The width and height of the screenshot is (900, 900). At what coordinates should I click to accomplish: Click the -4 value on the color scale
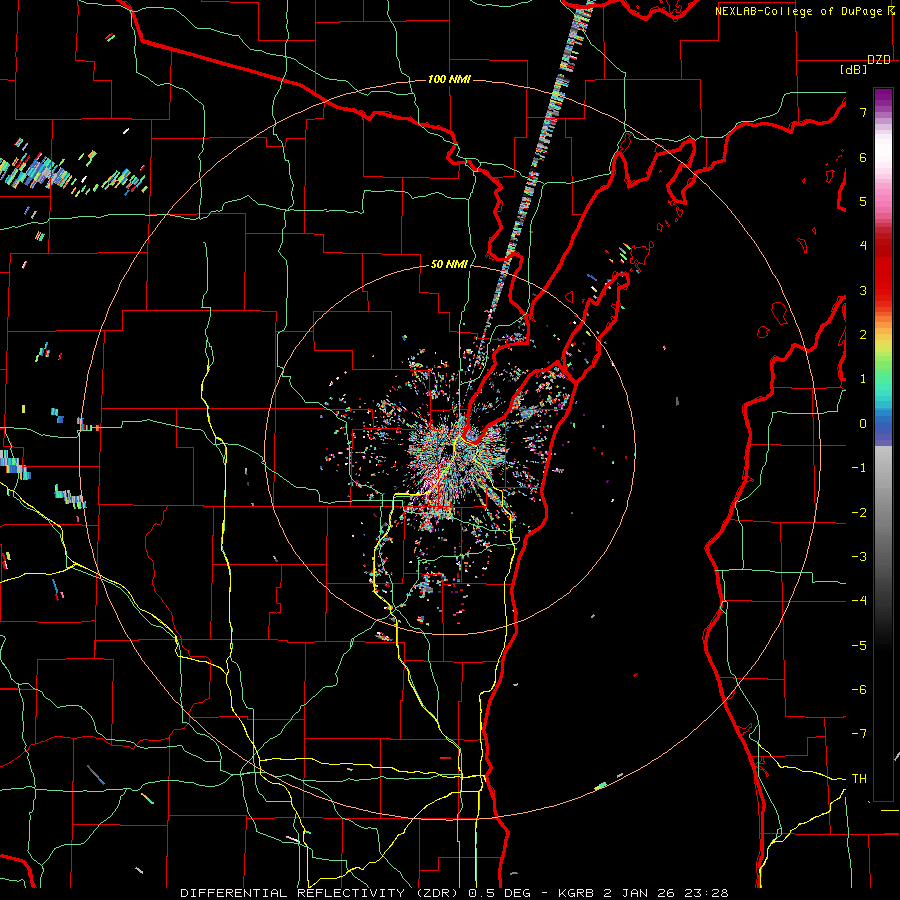pos(859,601)
